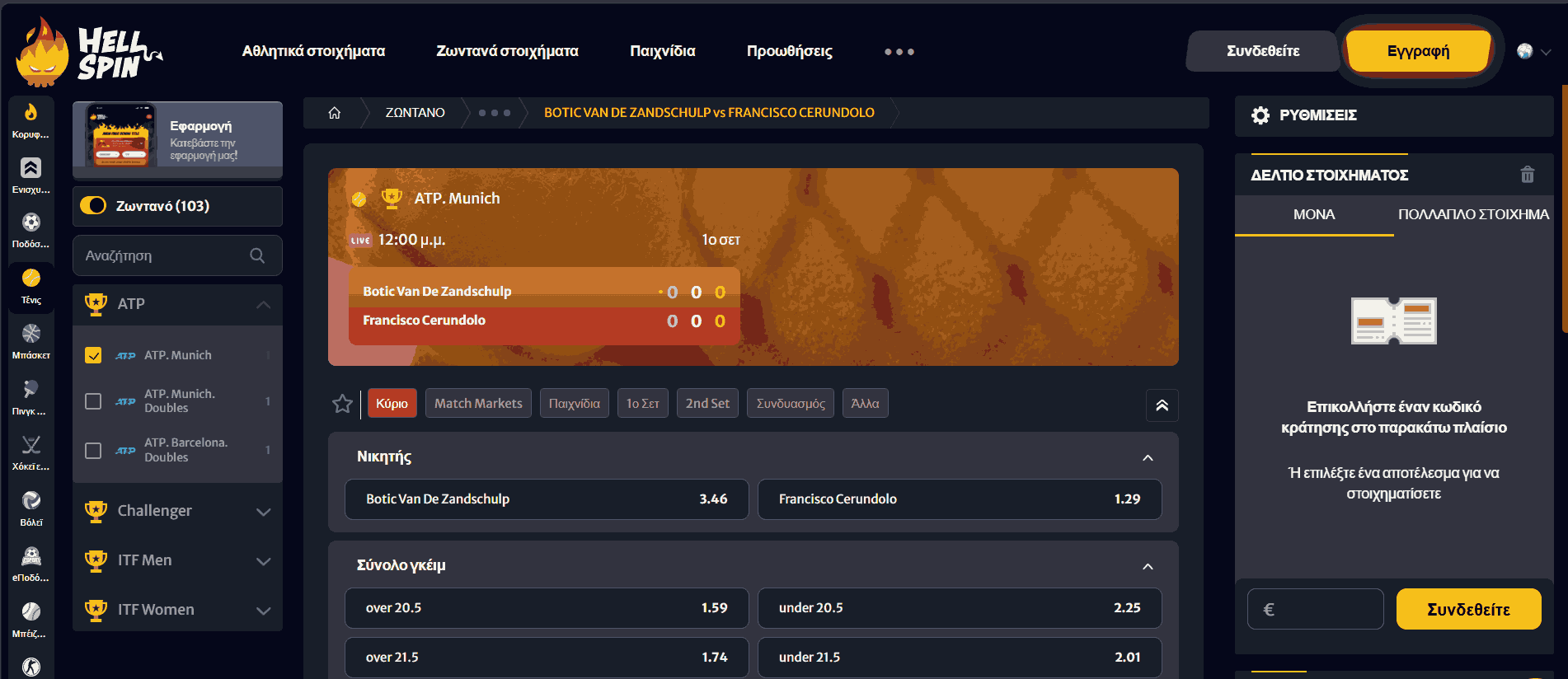The image size is (1568, 679).
Task: Clear bet slip with trash icon
Action: pyautogui.click(x=1527, y=175)
